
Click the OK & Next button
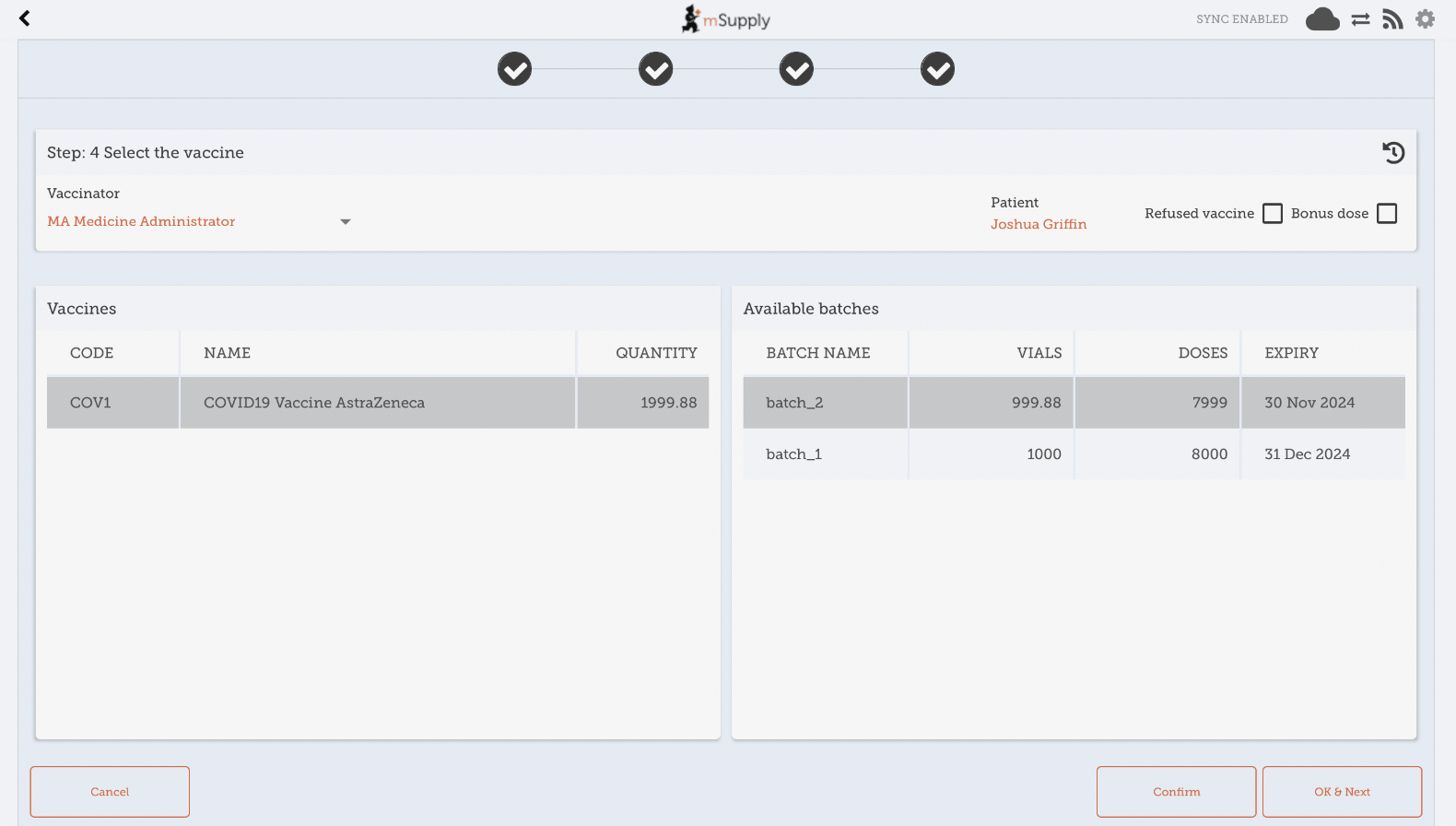click(1342, 792)
